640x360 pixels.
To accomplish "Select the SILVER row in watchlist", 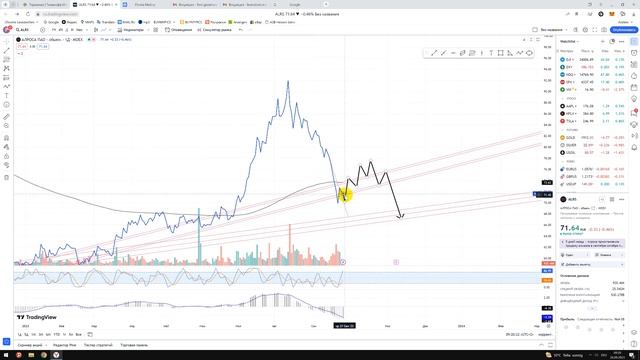I will point(592,145).
